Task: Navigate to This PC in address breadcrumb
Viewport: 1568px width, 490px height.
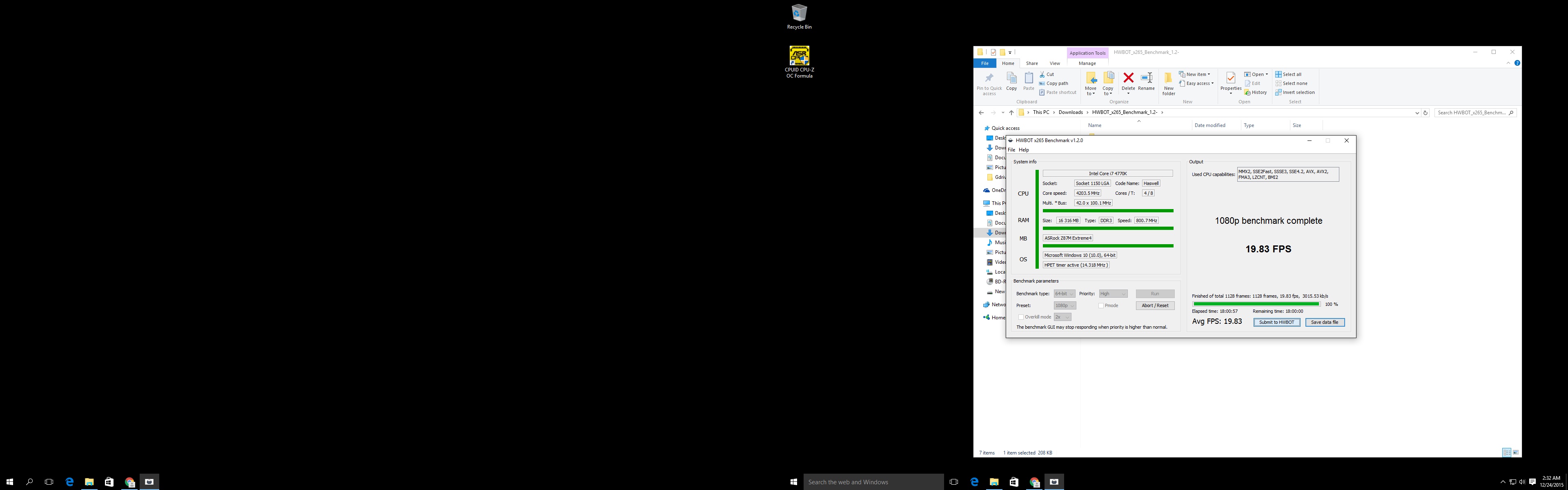Action: [1041, 113]
